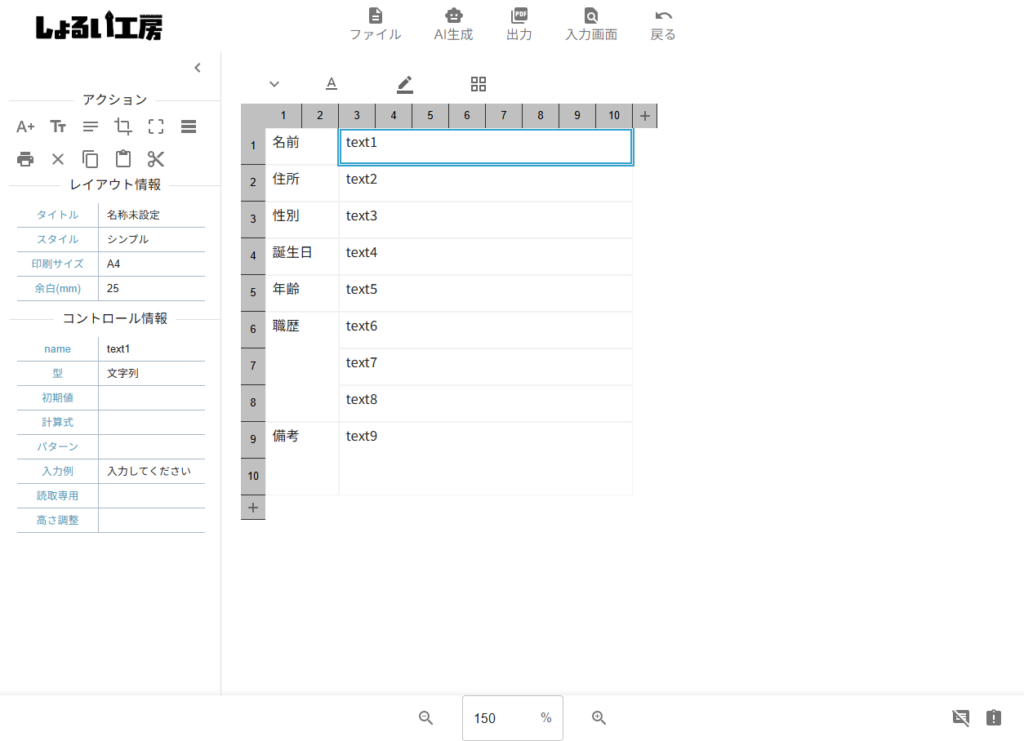
Task: Open the AI生成 menu
Action: click(453, 24)
